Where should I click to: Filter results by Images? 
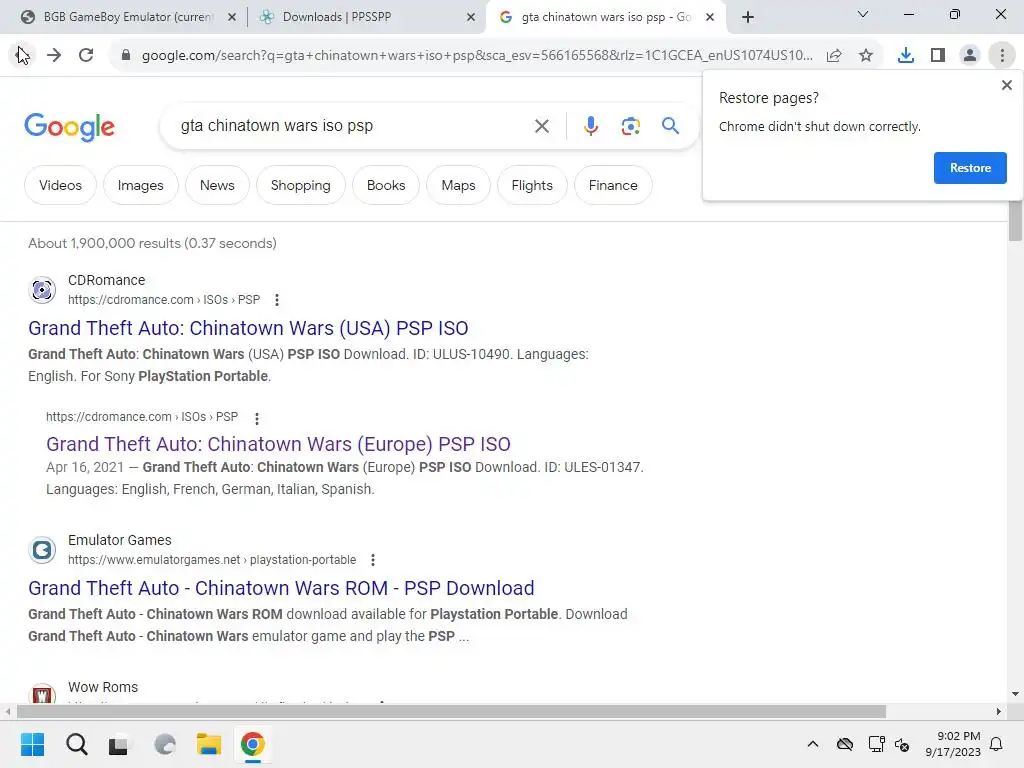[140, 185]
